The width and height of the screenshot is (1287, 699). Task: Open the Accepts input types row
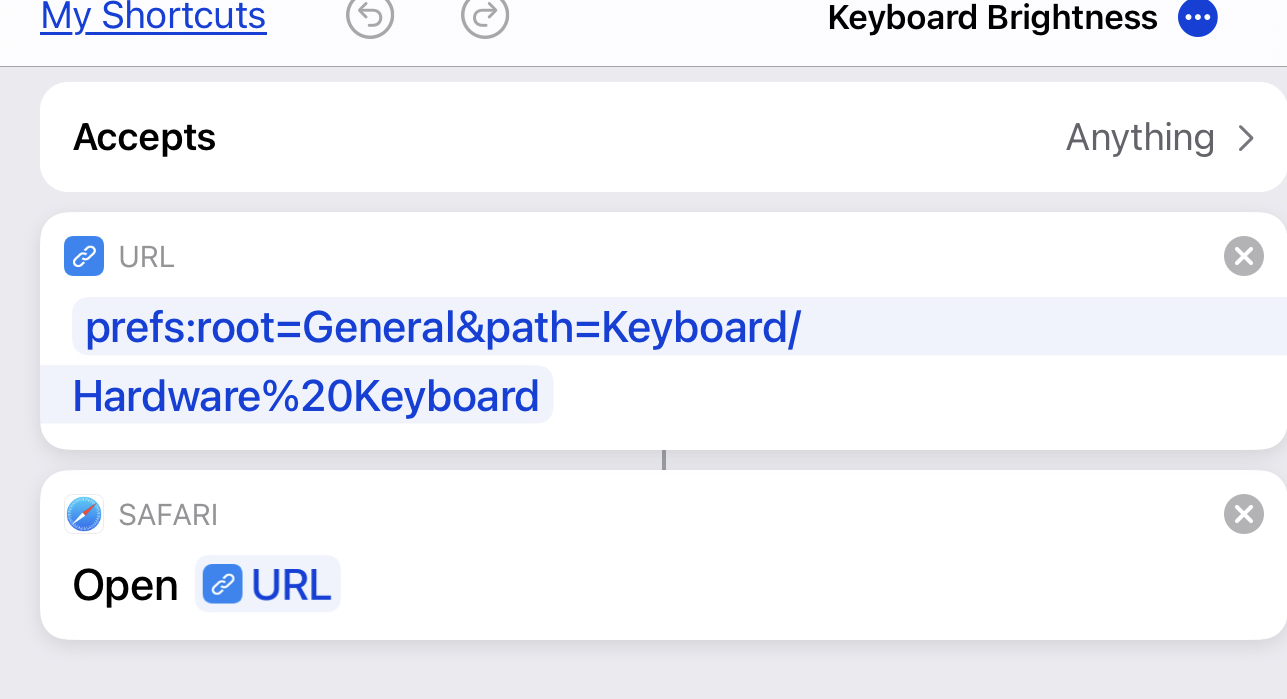tap(663, 137)
